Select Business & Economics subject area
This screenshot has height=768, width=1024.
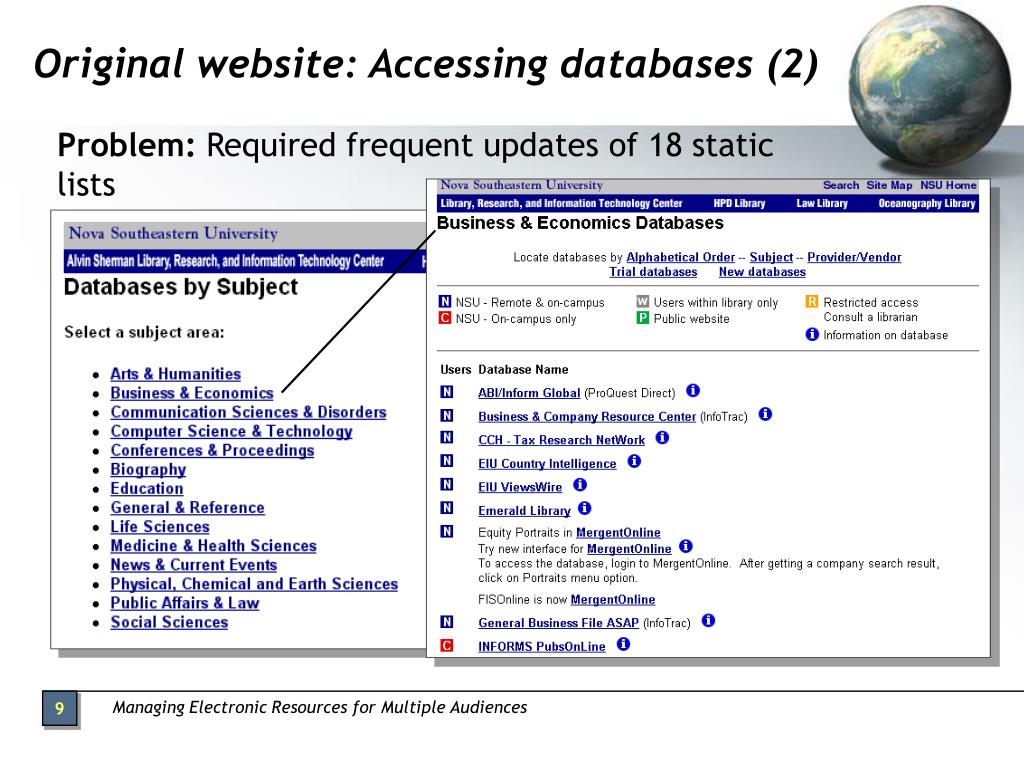pos(192,393)
